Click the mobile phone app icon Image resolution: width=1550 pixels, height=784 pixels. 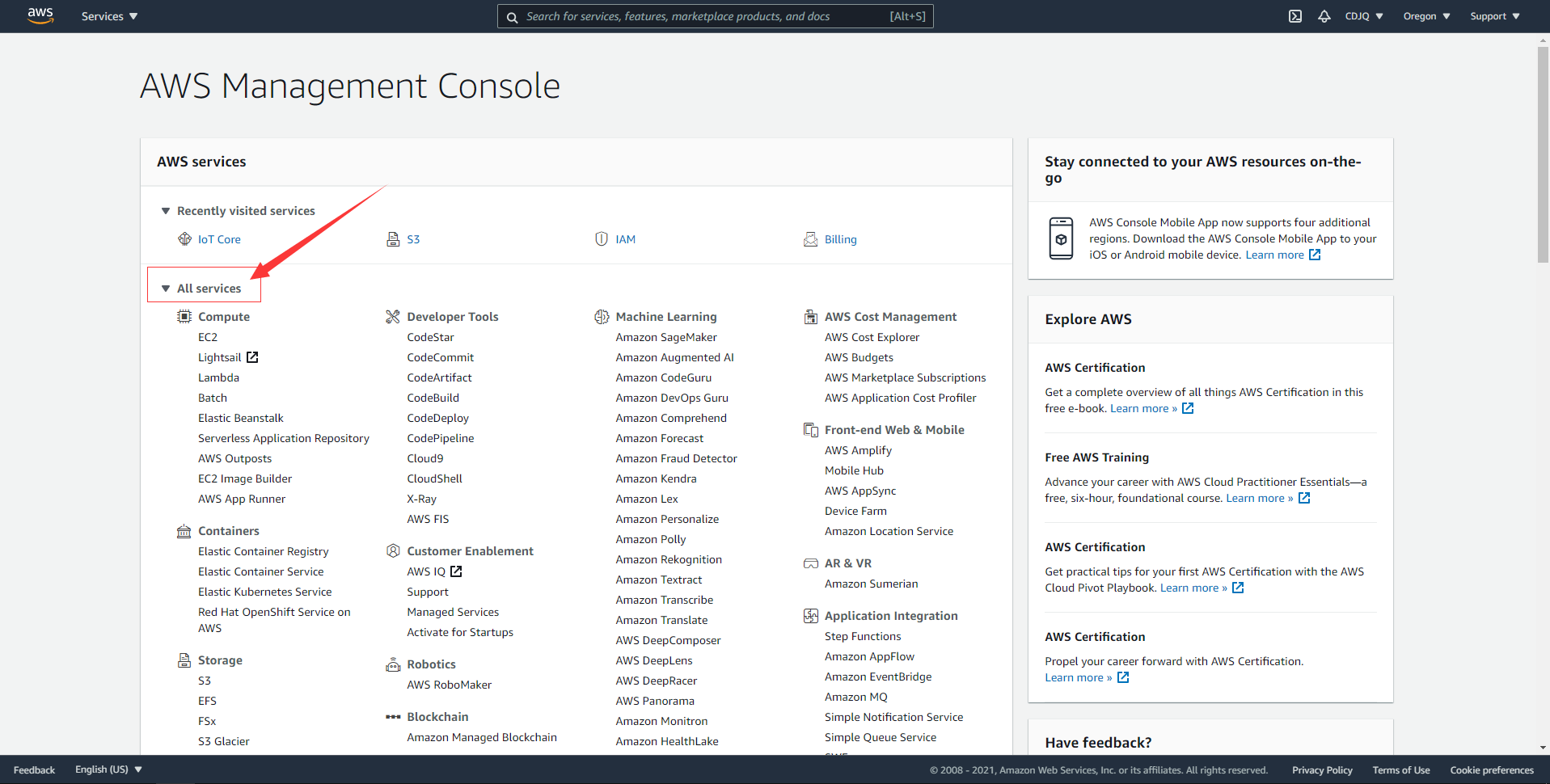[x=1061, y=238]
